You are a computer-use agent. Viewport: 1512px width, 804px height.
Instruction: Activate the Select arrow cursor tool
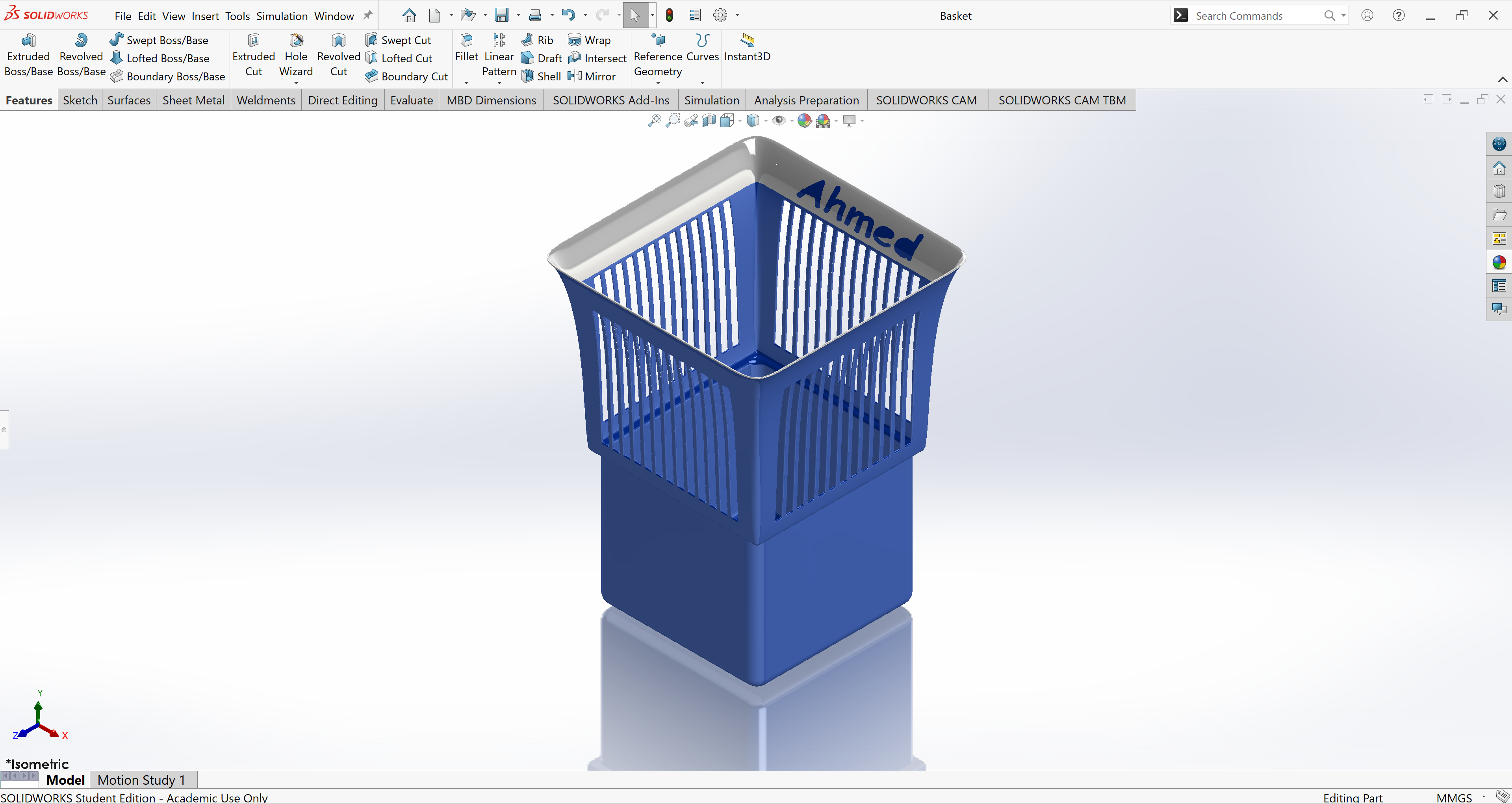(634, 15)
